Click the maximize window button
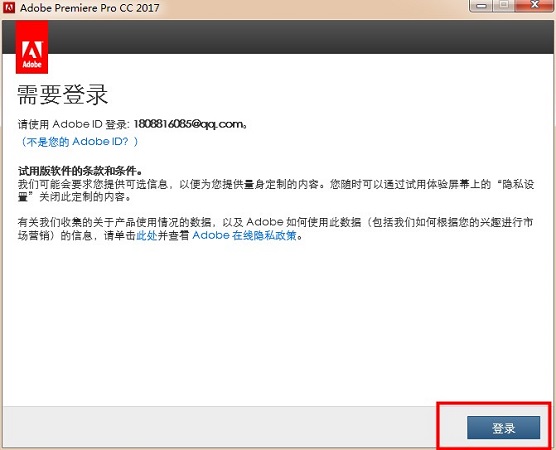The image size is (556, 450). point(504,6)
